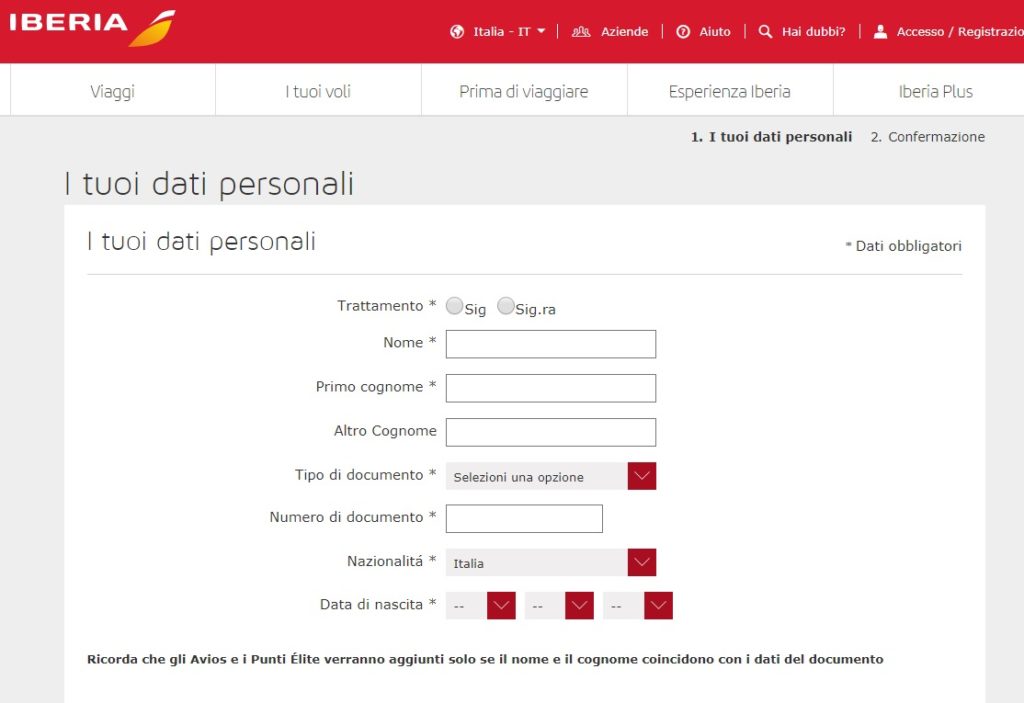This screenshot has height=703, width=1024.
Task: Select the Sig.ra radio button
Action: click(x=505, y=306)
